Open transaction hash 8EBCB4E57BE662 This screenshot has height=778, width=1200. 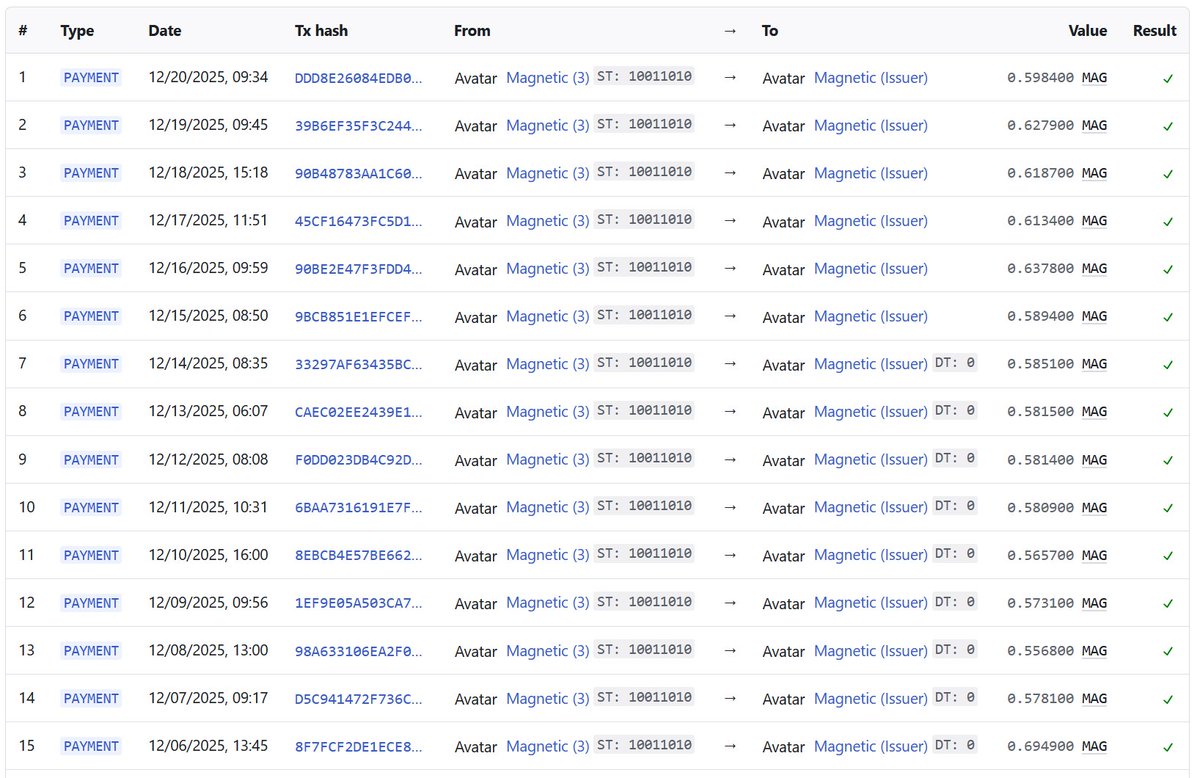coord(358,556)
